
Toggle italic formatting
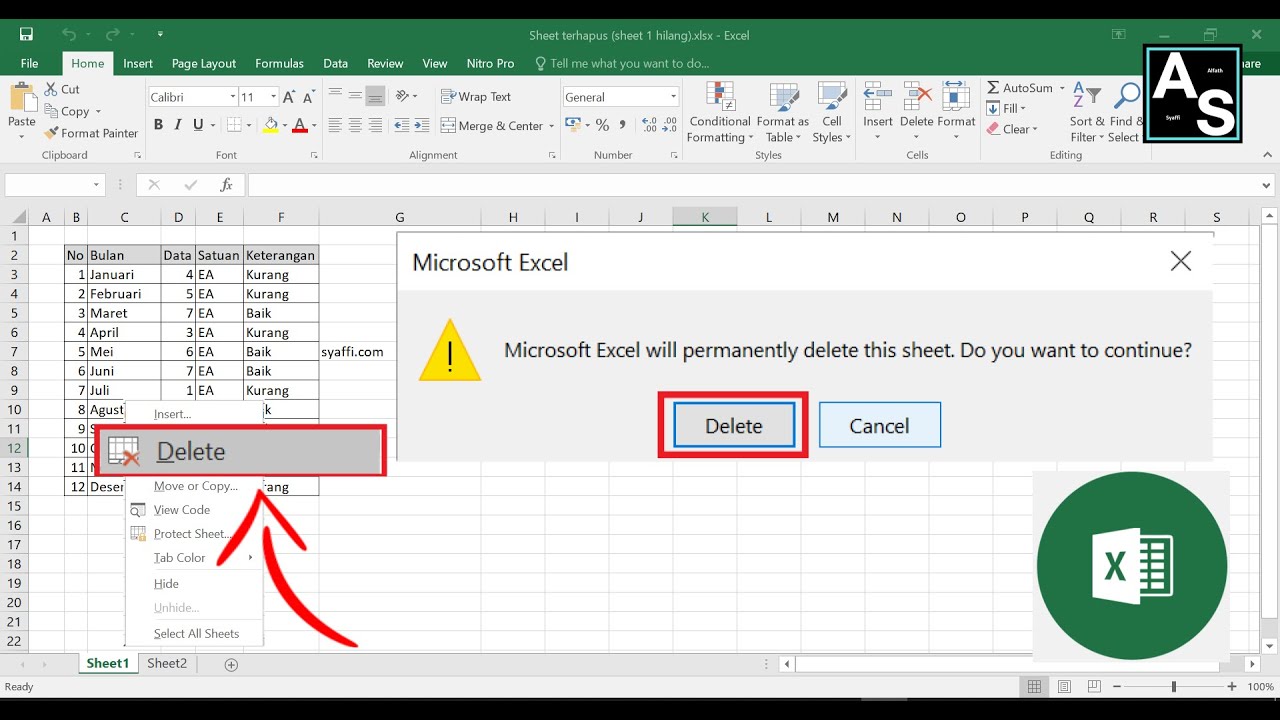coord(178,126)
